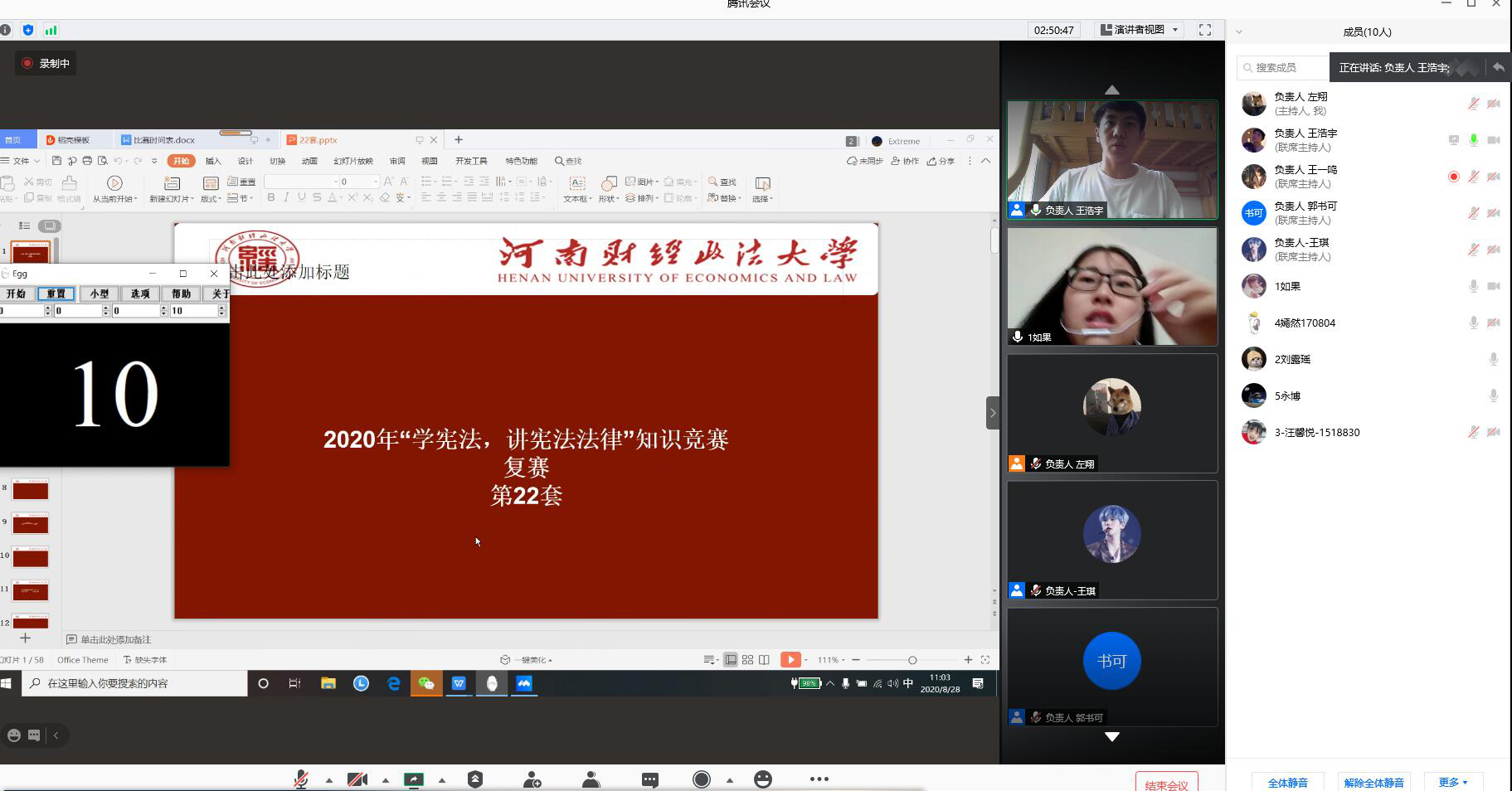
Task: Toggle the recording circle button
Action: click(x=702, y=779)
